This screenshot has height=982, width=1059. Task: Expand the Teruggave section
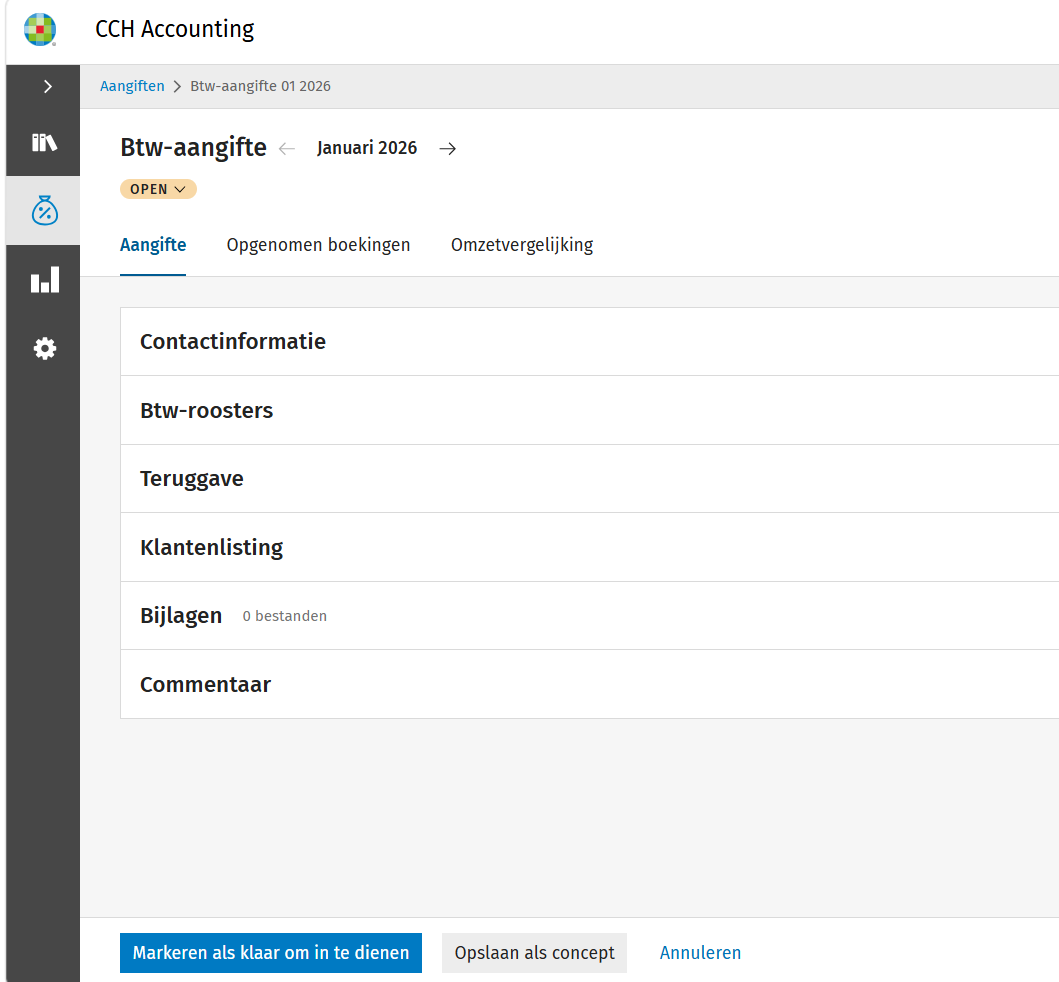590,479
